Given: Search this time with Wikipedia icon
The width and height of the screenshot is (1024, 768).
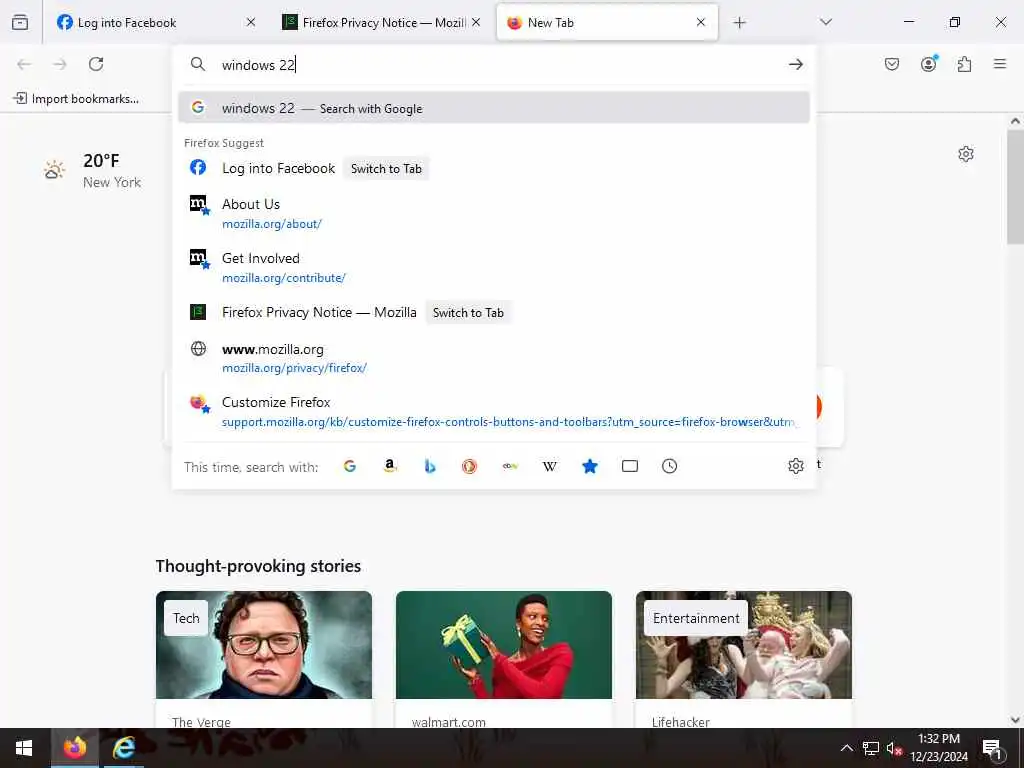Looking at the screenshot, I should (550, 466).
